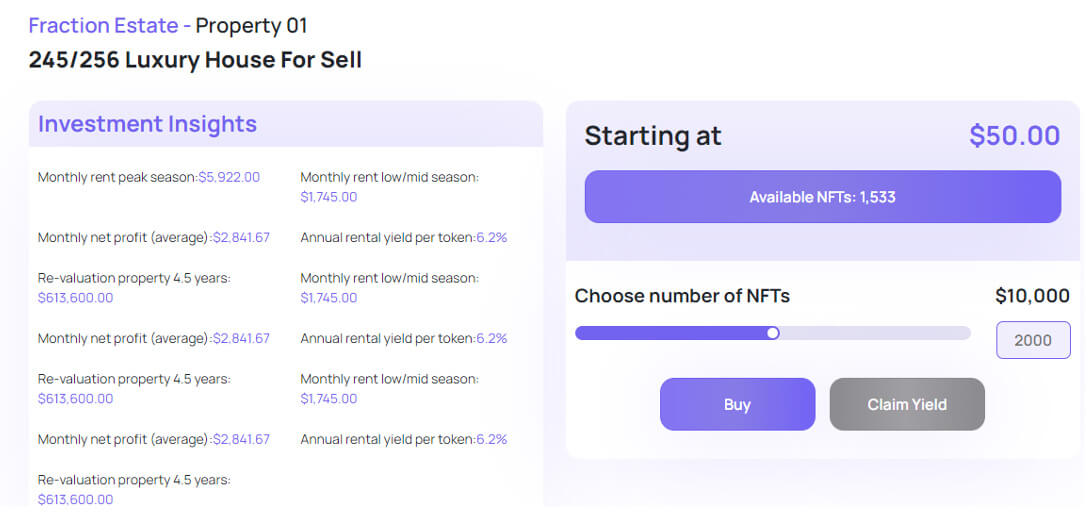The width and height of the screenshot is (1090, 516).
Task: Focus the NFT quantity input showing 2000
Action: click(x=1032, y=340)
